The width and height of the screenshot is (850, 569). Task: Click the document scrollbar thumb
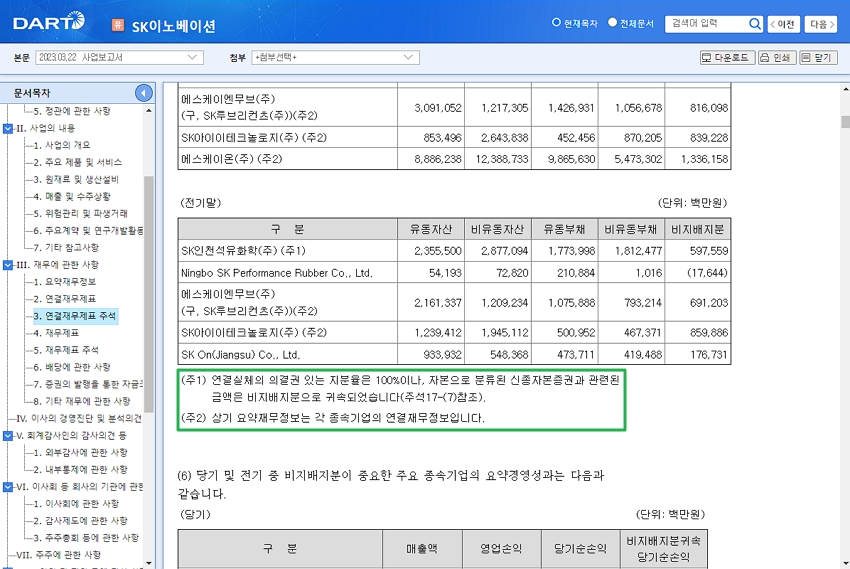(845, 122)
